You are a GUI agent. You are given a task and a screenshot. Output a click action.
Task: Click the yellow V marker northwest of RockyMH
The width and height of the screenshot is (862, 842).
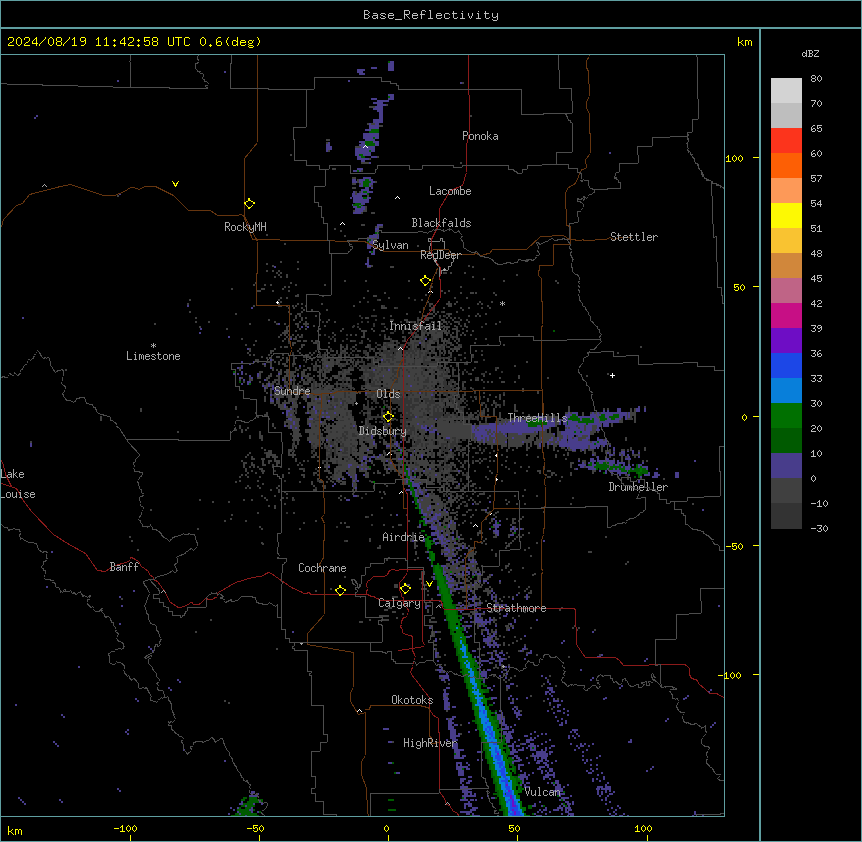pyautogui.click(x=175, y=184)
